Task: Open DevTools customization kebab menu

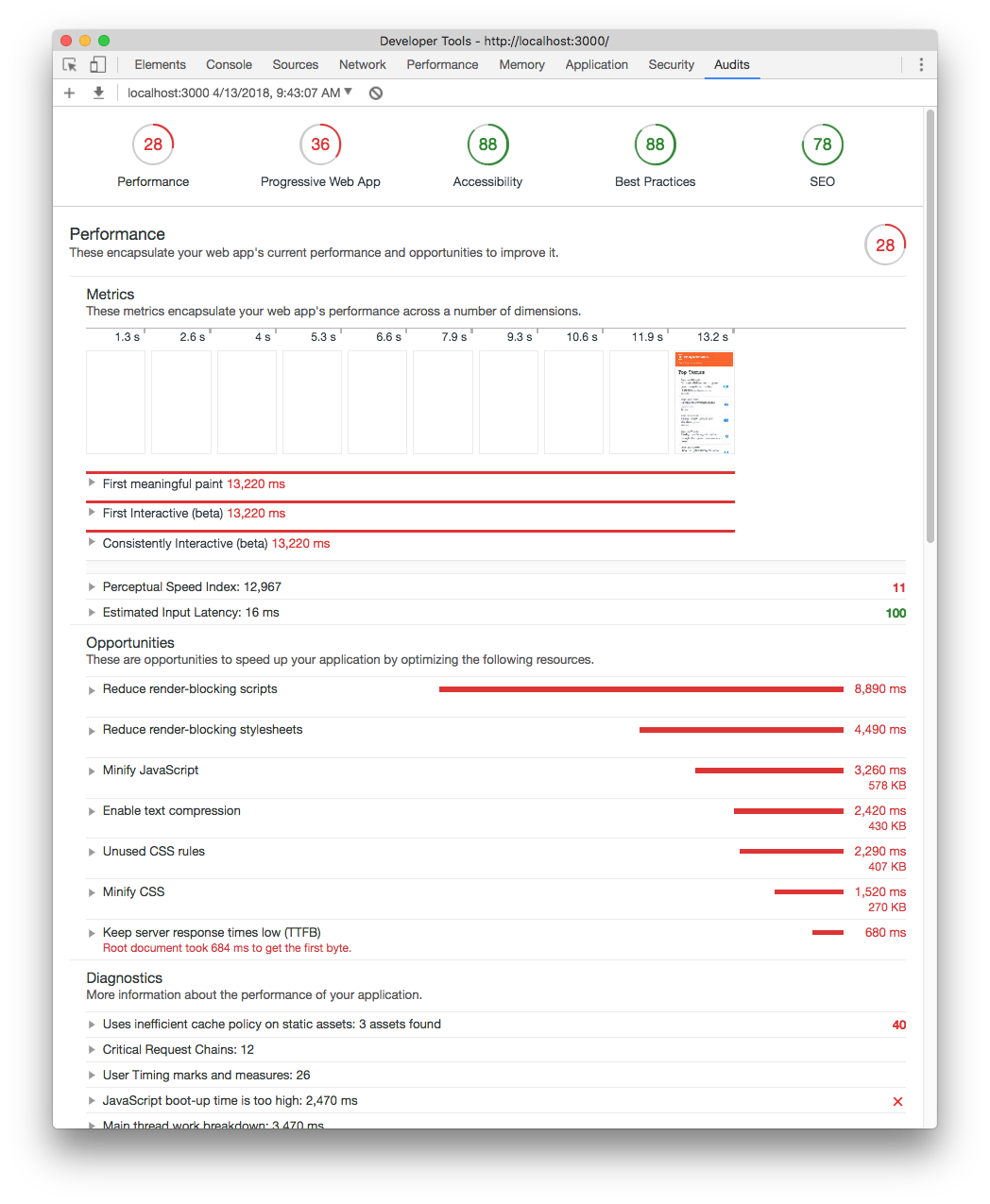Action: [x=921, y=63]
